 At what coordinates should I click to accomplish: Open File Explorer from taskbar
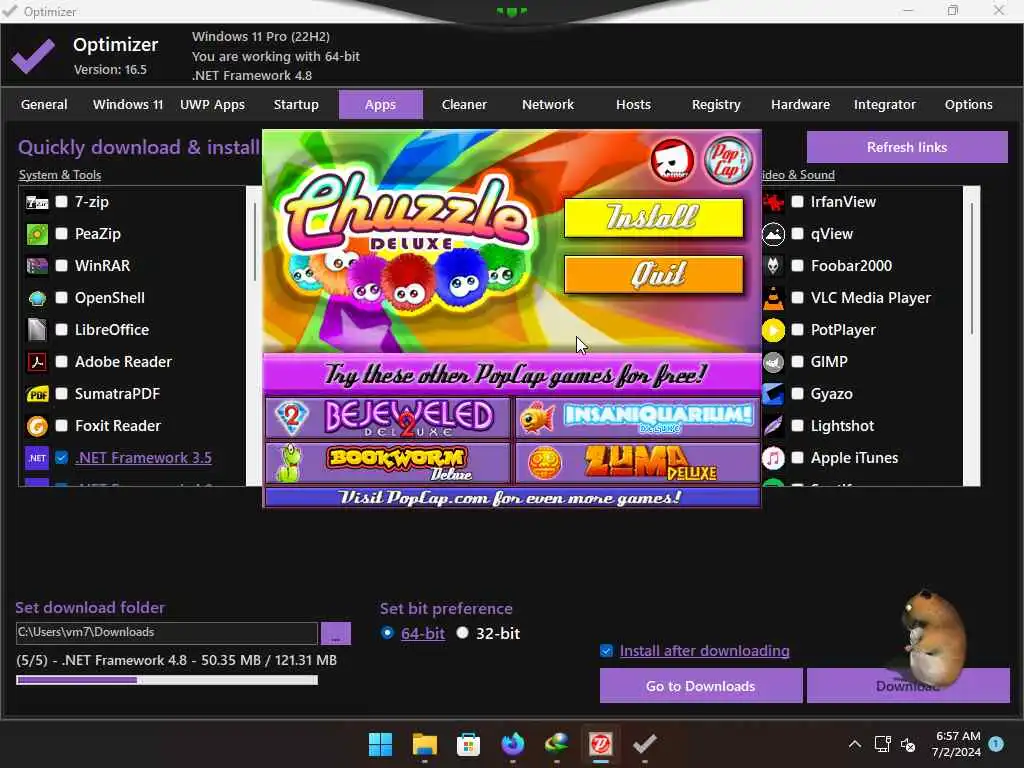pos(424,744)
